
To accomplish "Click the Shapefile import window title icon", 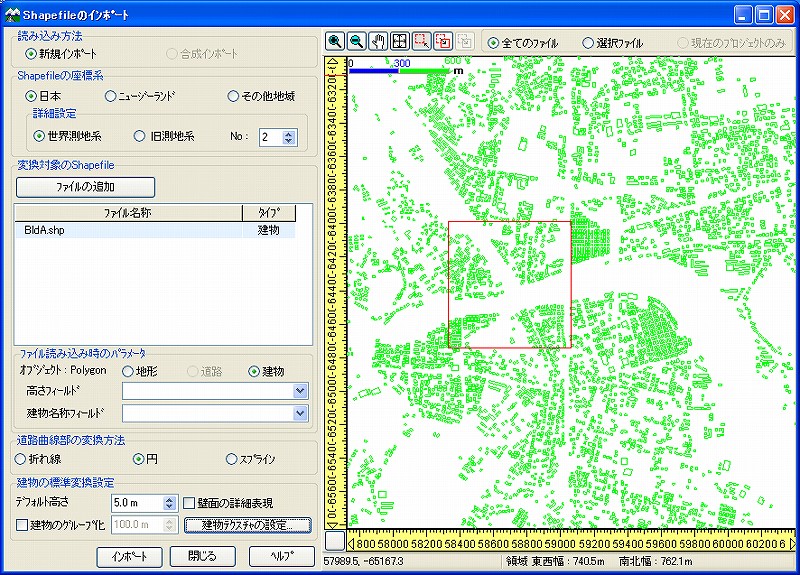I will click(x=12, y=15).
